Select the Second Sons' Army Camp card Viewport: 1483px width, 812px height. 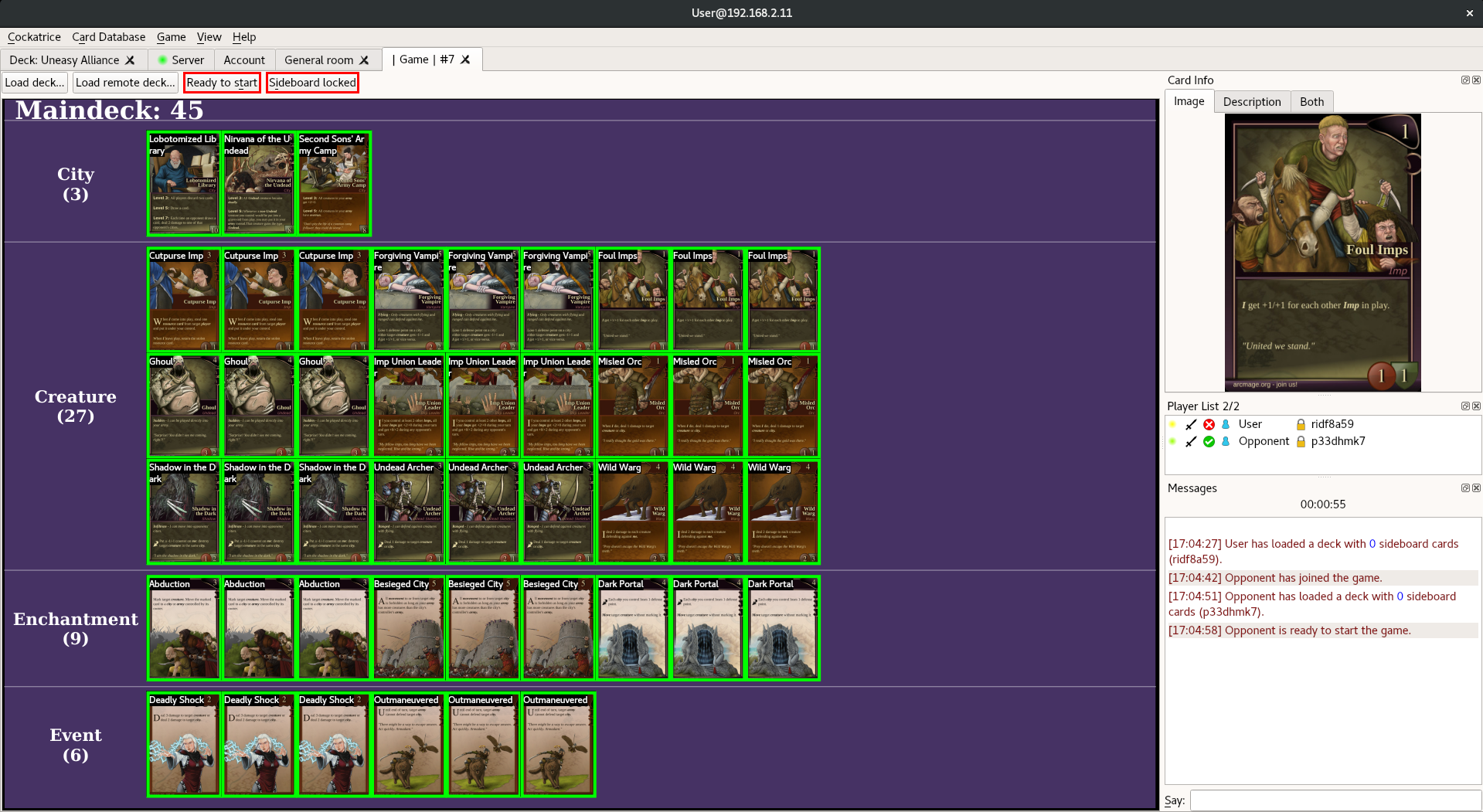pyautogui.click(x=334, y=184)
